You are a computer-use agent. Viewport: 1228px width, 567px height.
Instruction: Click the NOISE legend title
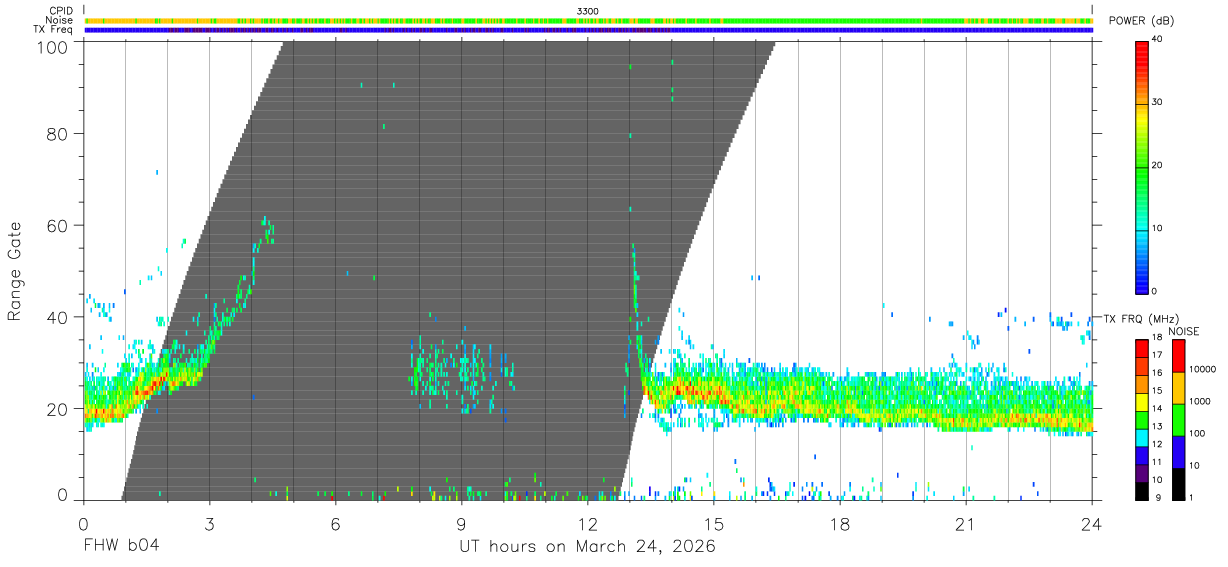coord(1183,331)
